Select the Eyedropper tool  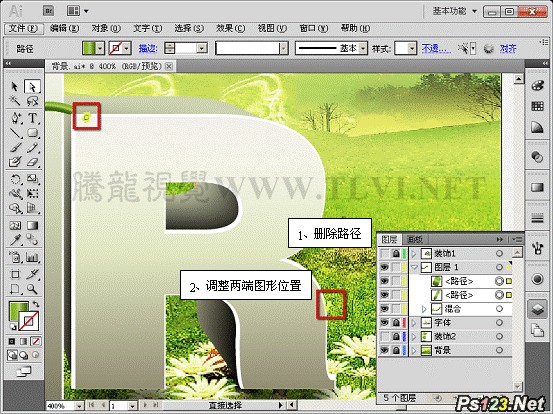tap(15, 240)
